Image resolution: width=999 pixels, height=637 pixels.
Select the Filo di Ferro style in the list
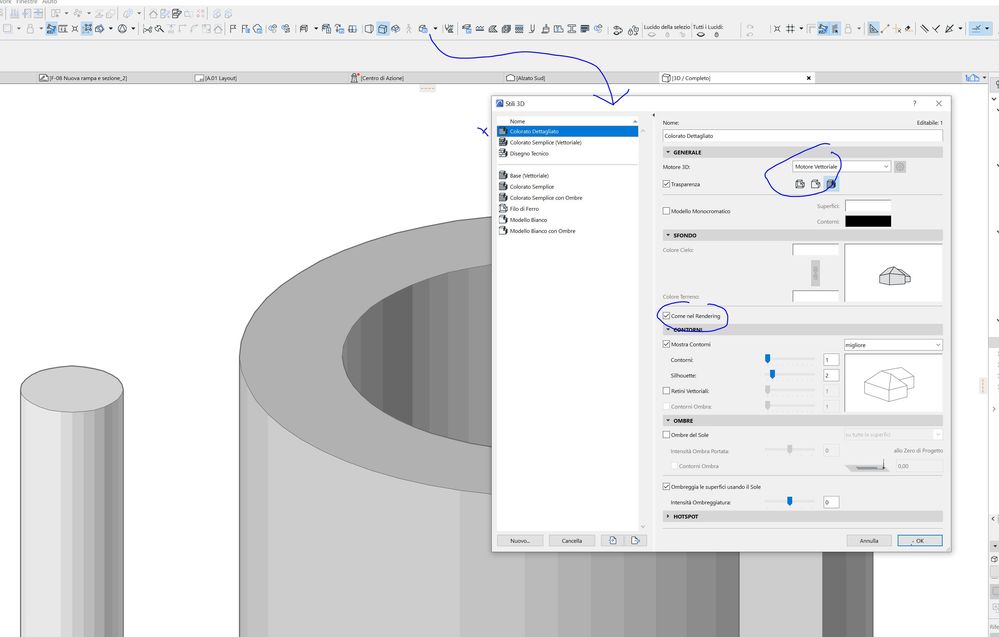pyautogui.click(x=523, y=208)
